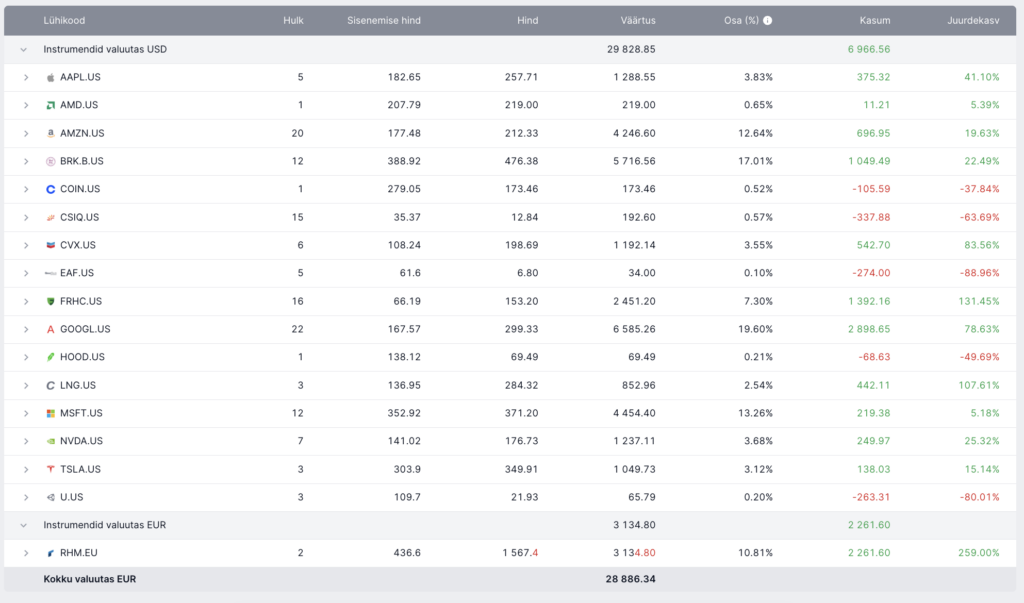
Task: Expand the GOOGL.US row details
Action: point(26,329)
